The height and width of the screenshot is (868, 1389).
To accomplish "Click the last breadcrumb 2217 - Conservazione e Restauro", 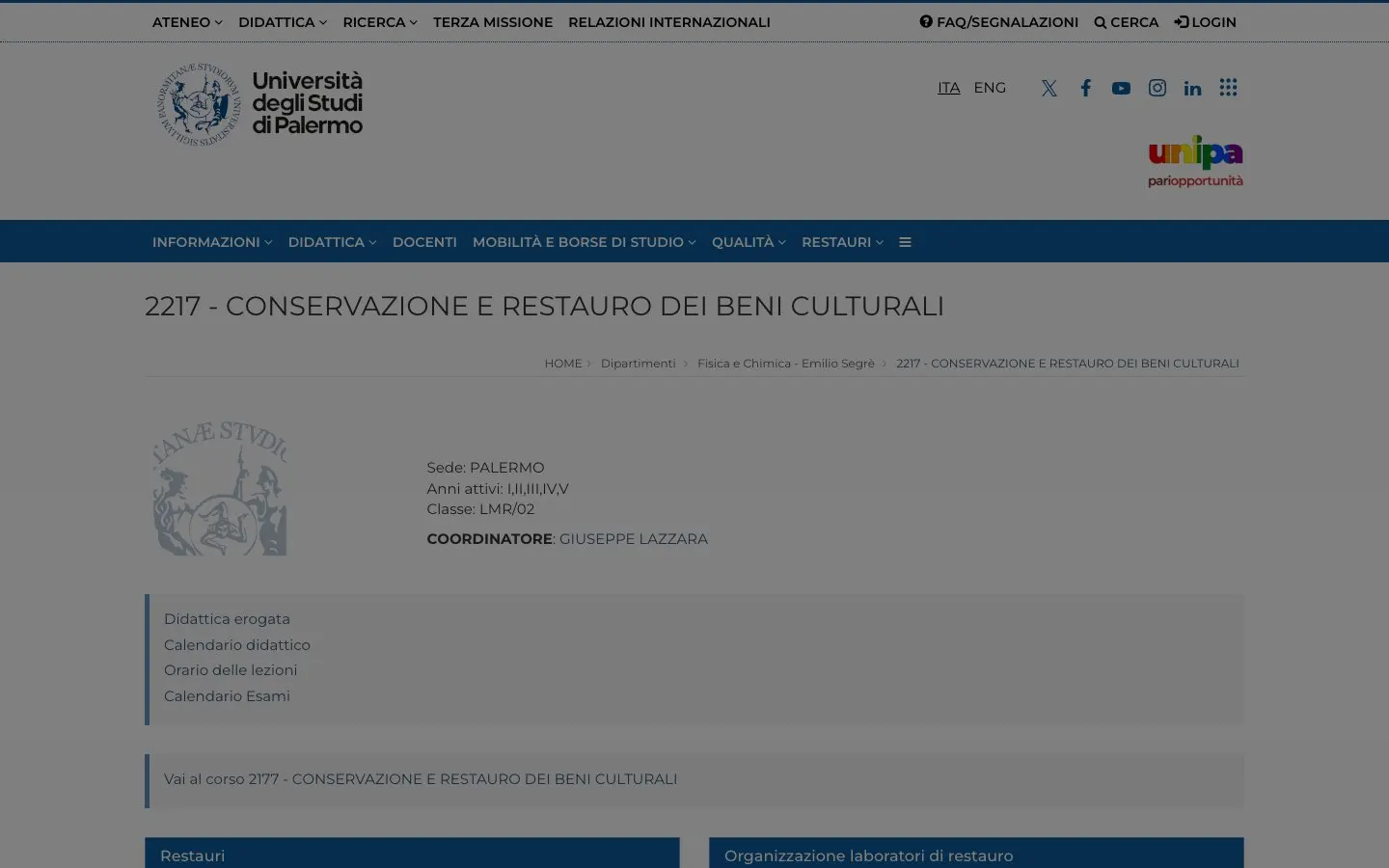I will tap(1068, 364).
